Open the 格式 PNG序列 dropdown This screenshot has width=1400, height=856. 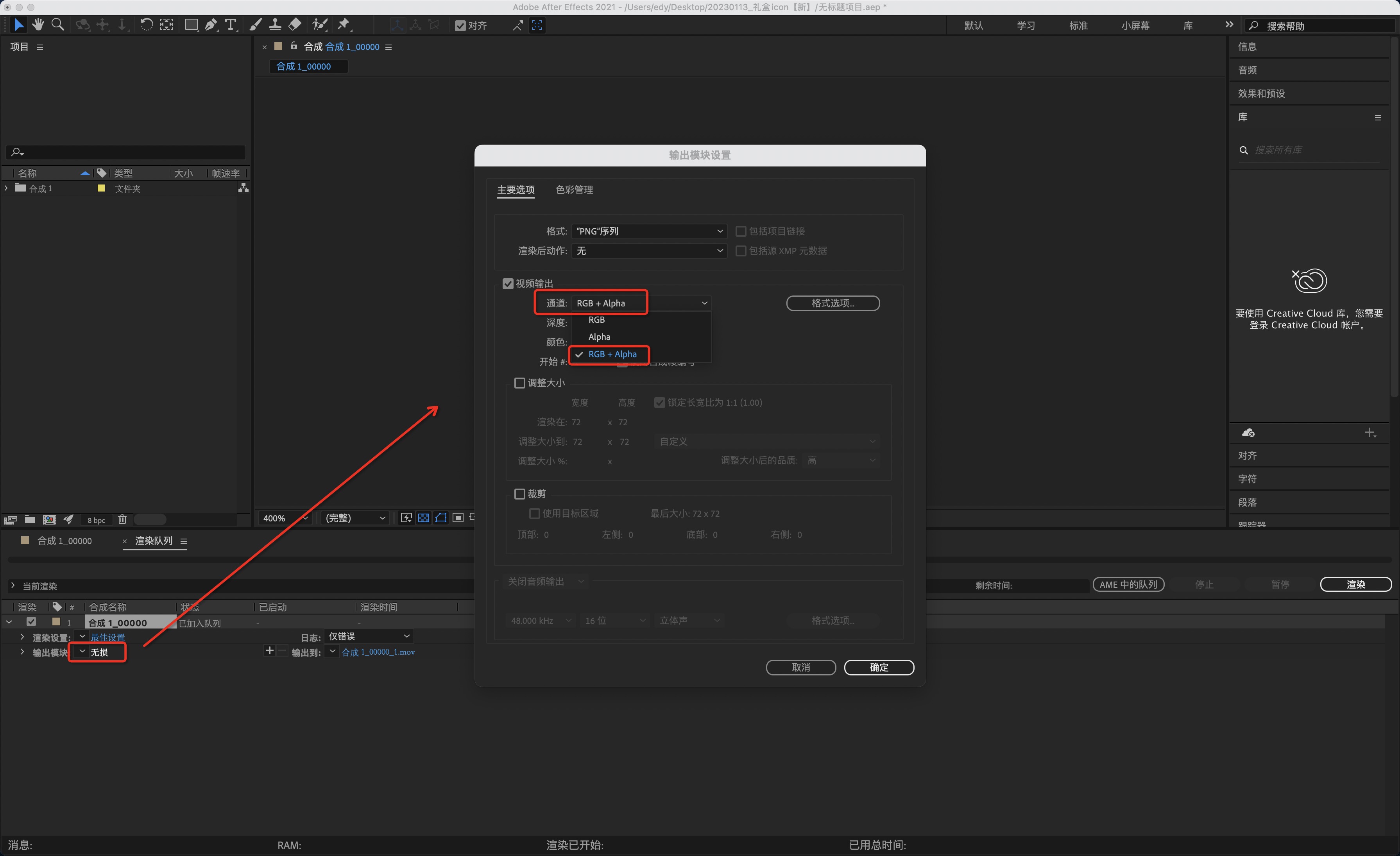click(649, 231)
